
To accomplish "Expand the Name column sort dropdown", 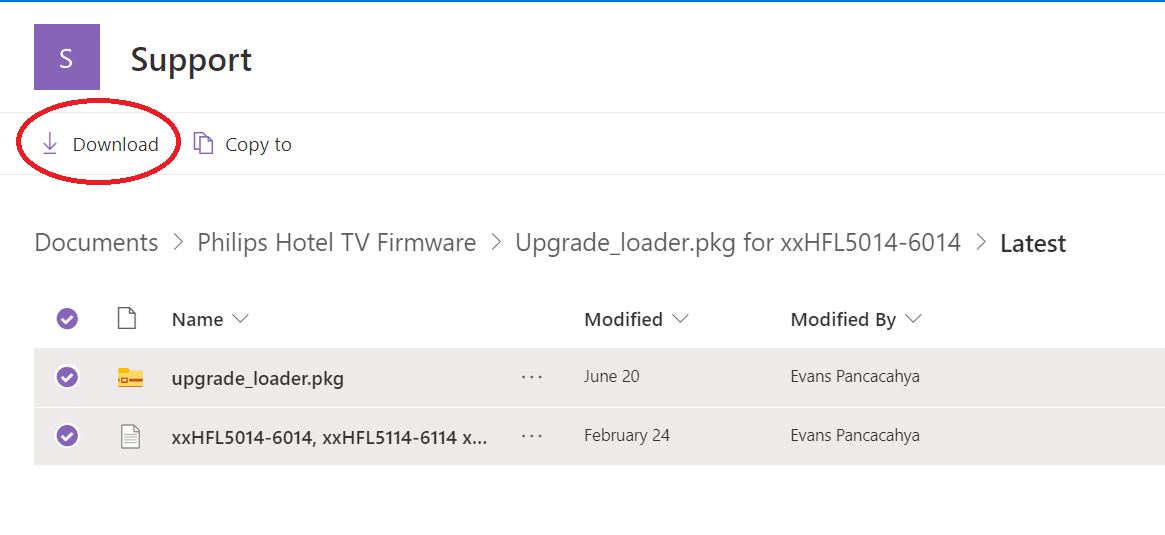I will click(240, 319).
